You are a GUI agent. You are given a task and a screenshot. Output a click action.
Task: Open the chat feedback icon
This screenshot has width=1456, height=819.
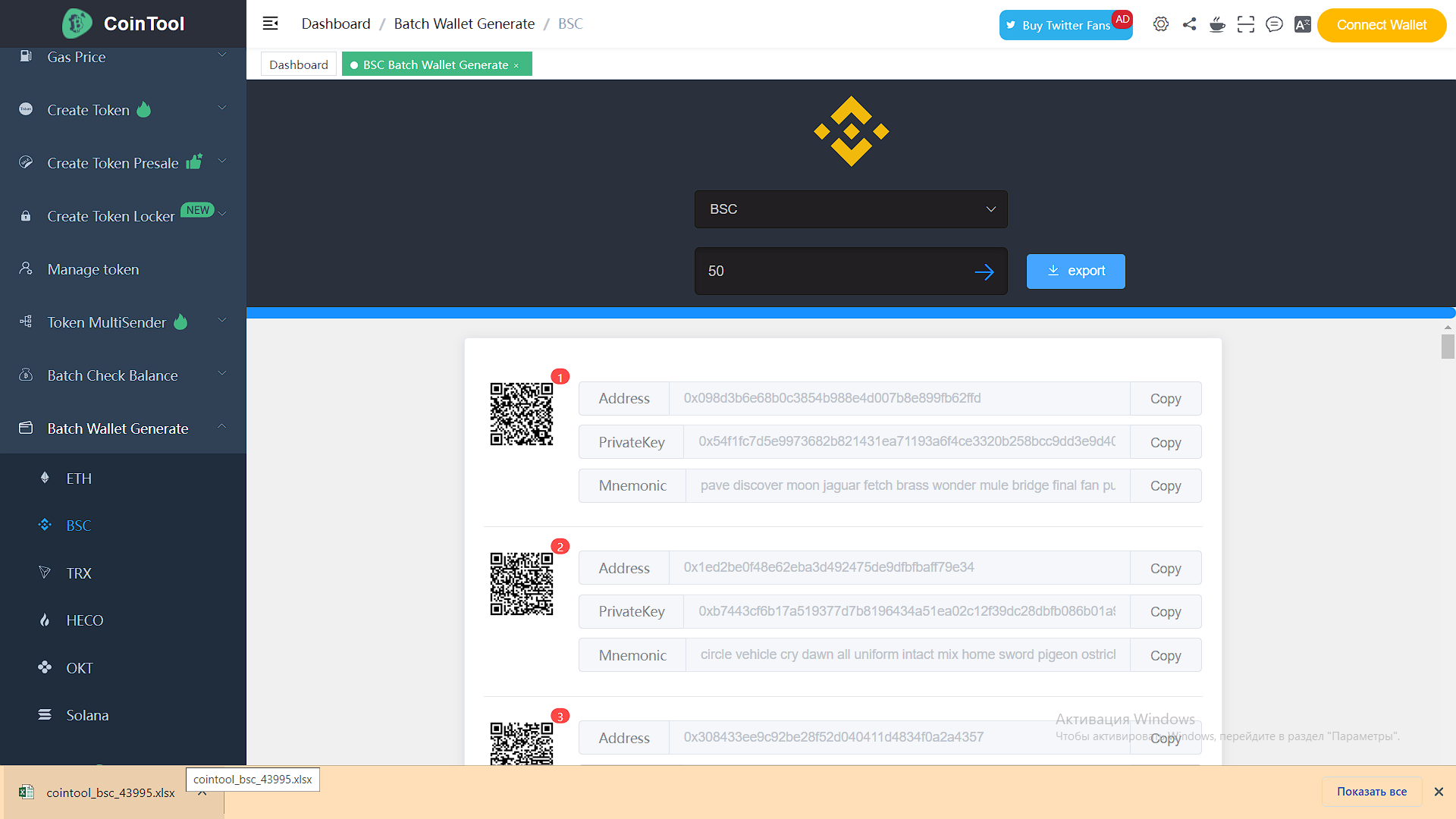pos(1274,24)
